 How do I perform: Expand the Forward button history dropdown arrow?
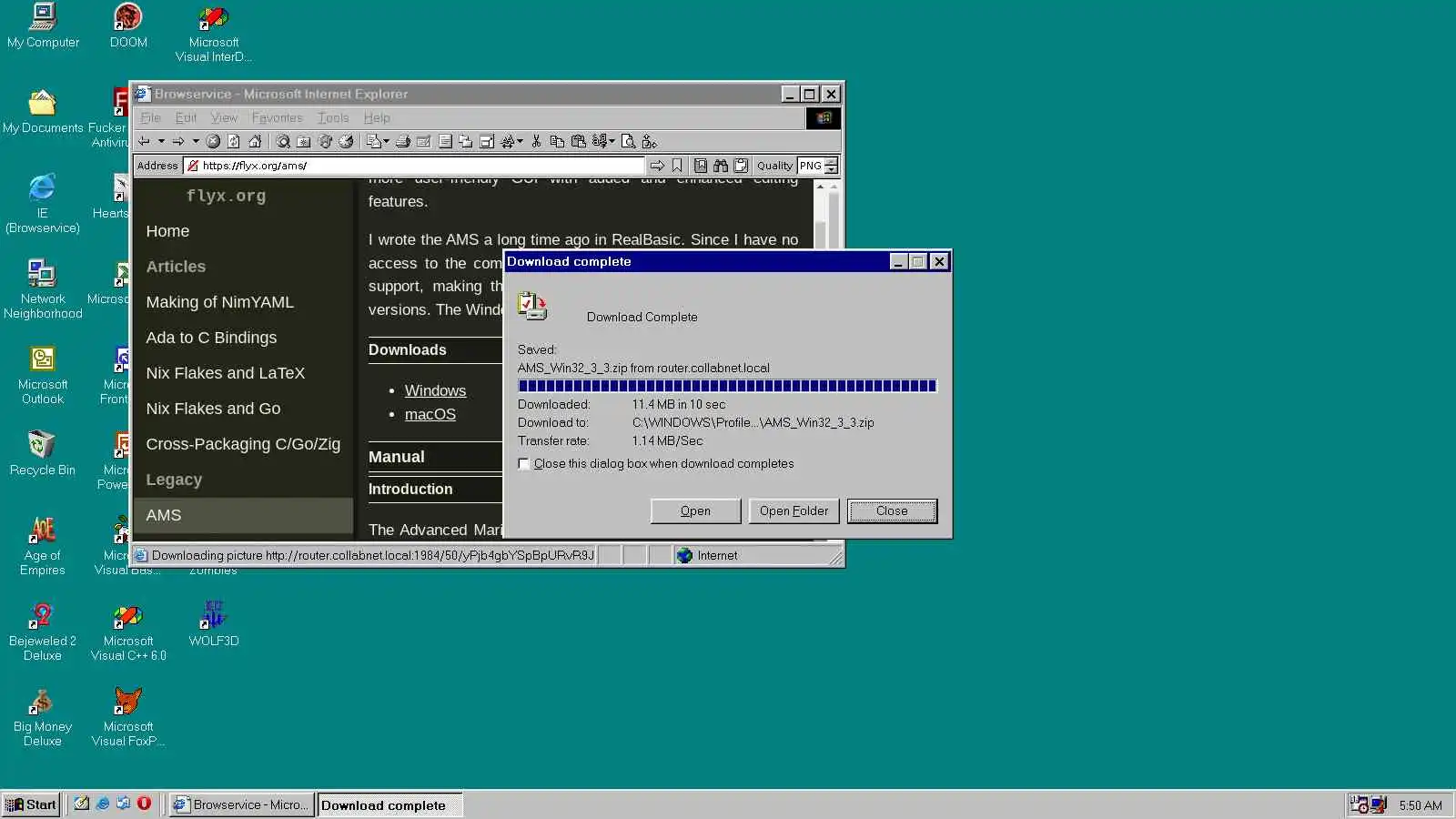tap(196, 141)
